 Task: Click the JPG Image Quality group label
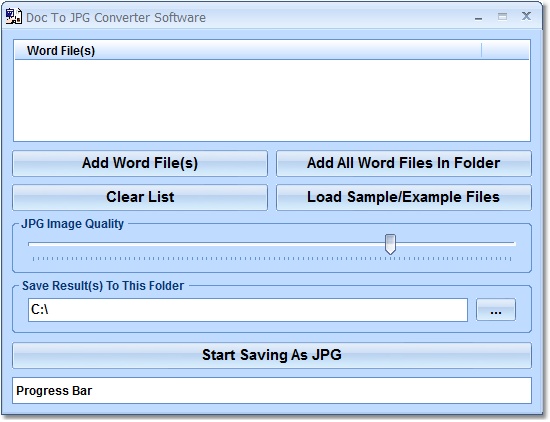tap(73, 224)
